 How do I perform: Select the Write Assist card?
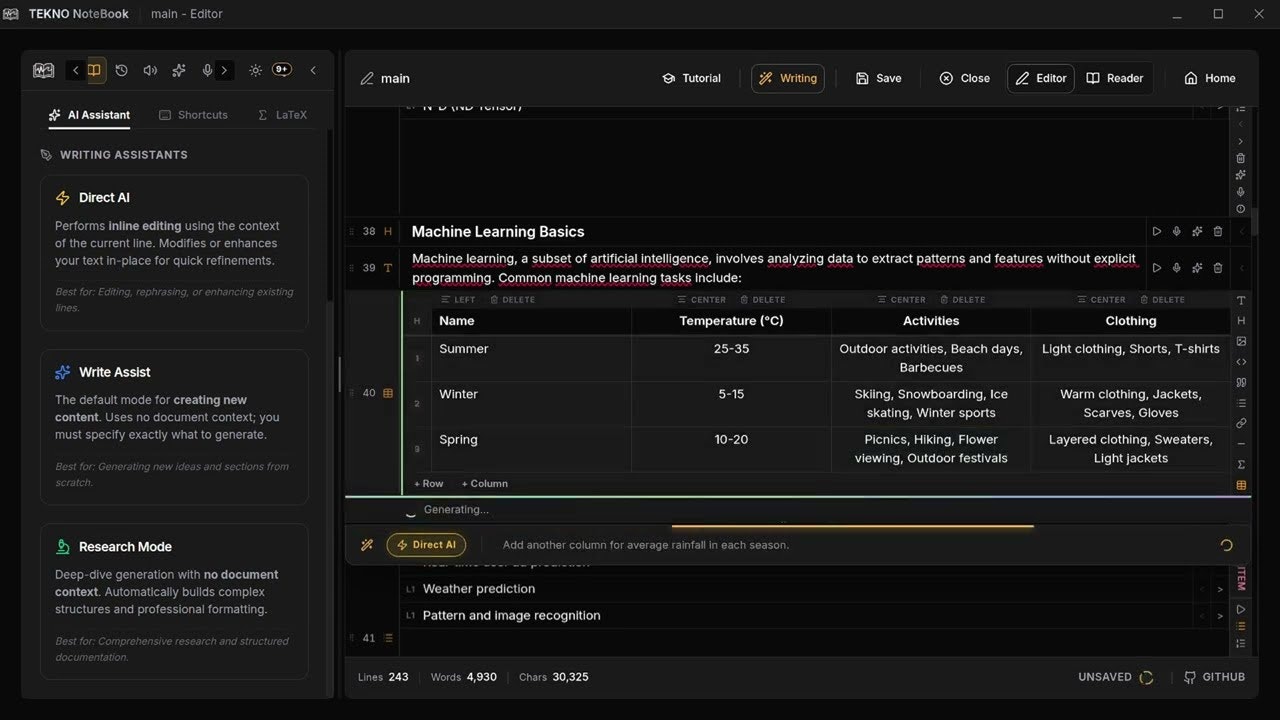[x=174, y=427]
